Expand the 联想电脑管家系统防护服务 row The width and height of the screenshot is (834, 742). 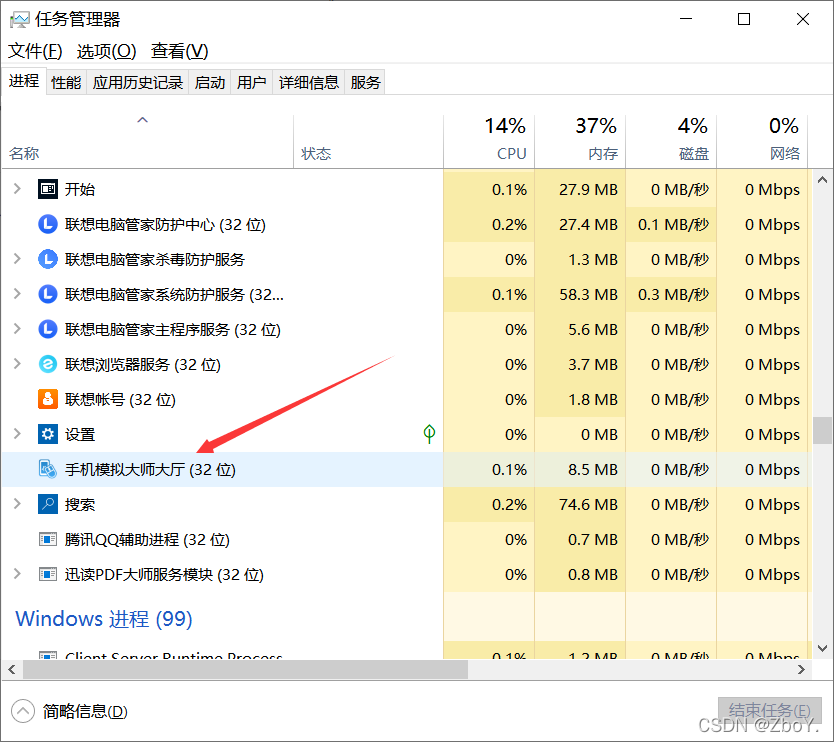pyautogui.click(x=17, y=294)
